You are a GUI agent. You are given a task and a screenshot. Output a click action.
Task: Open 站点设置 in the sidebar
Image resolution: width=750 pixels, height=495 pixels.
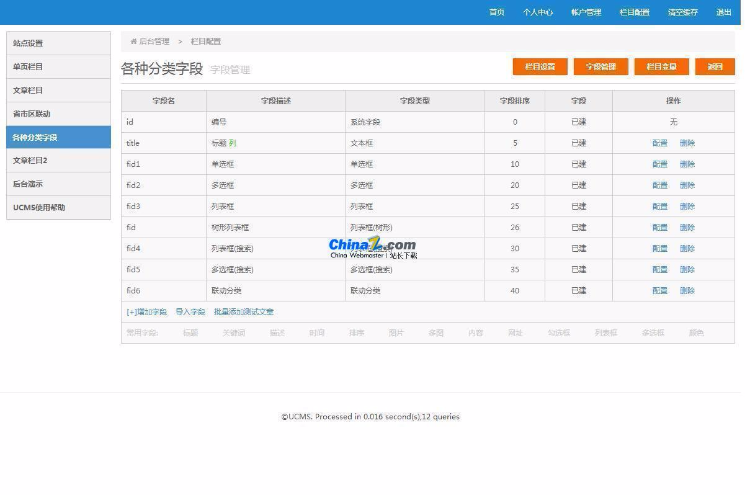pos(58,43)
